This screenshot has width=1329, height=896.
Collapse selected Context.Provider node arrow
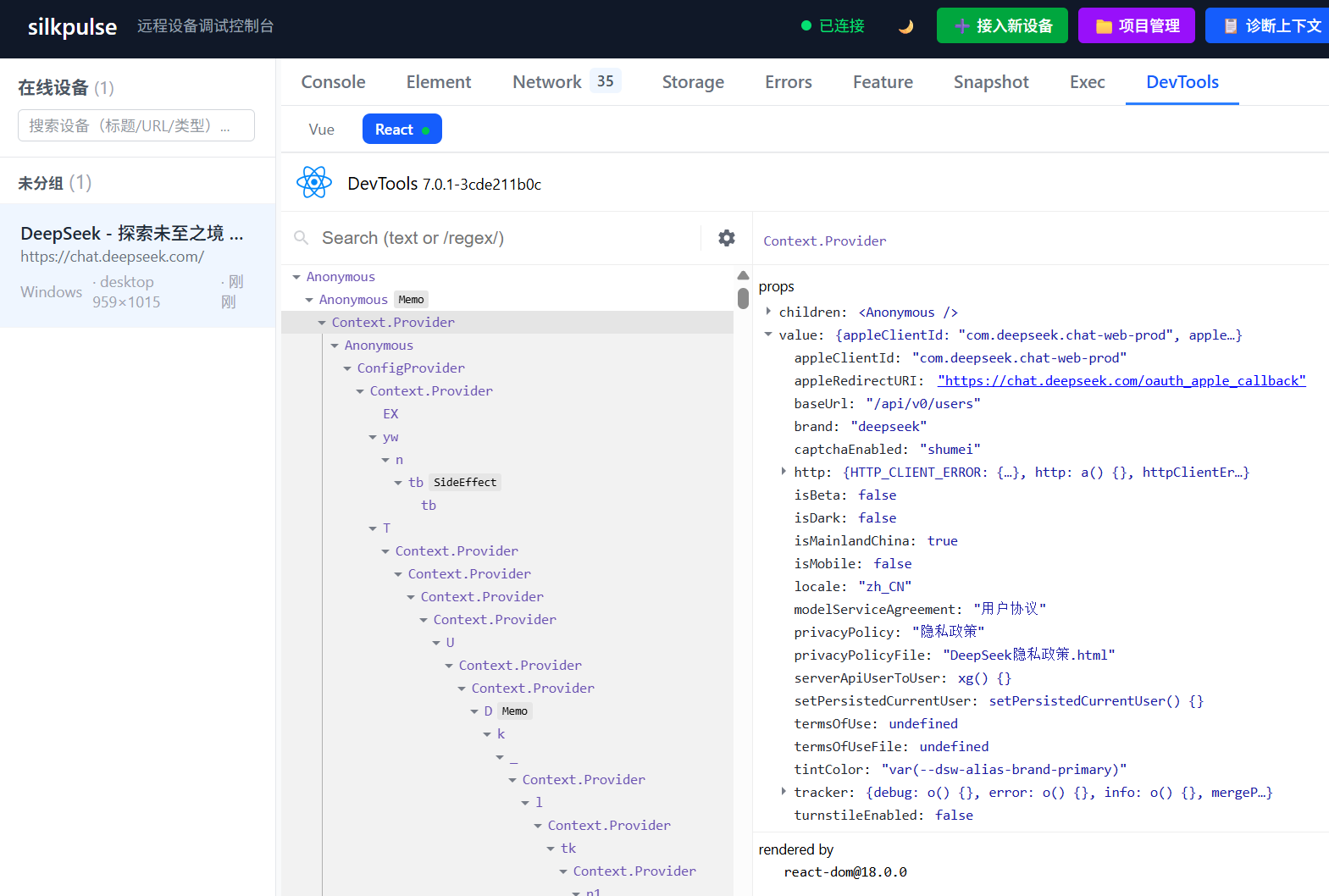coord(322,323)
